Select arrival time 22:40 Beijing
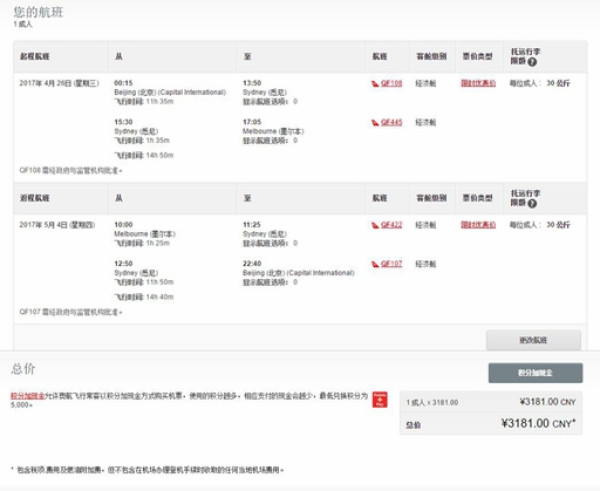Viewport: 600px width, 491px height. point(252,264)
